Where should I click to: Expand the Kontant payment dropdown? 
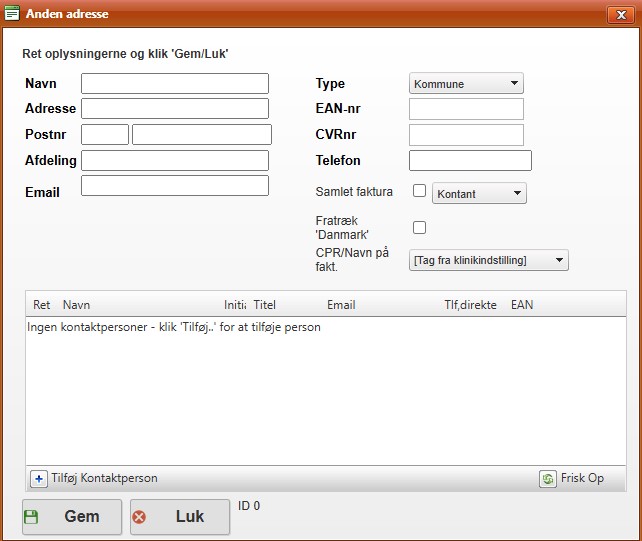coord(479,193)
